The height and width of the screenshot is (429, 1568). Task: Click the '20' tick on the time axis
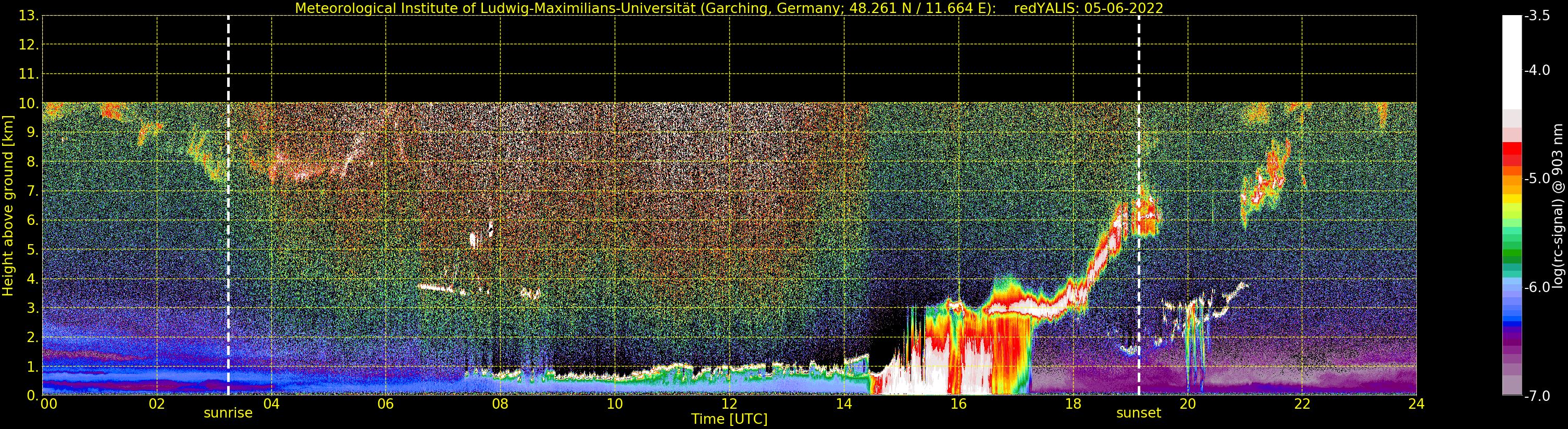point(1188,404)
